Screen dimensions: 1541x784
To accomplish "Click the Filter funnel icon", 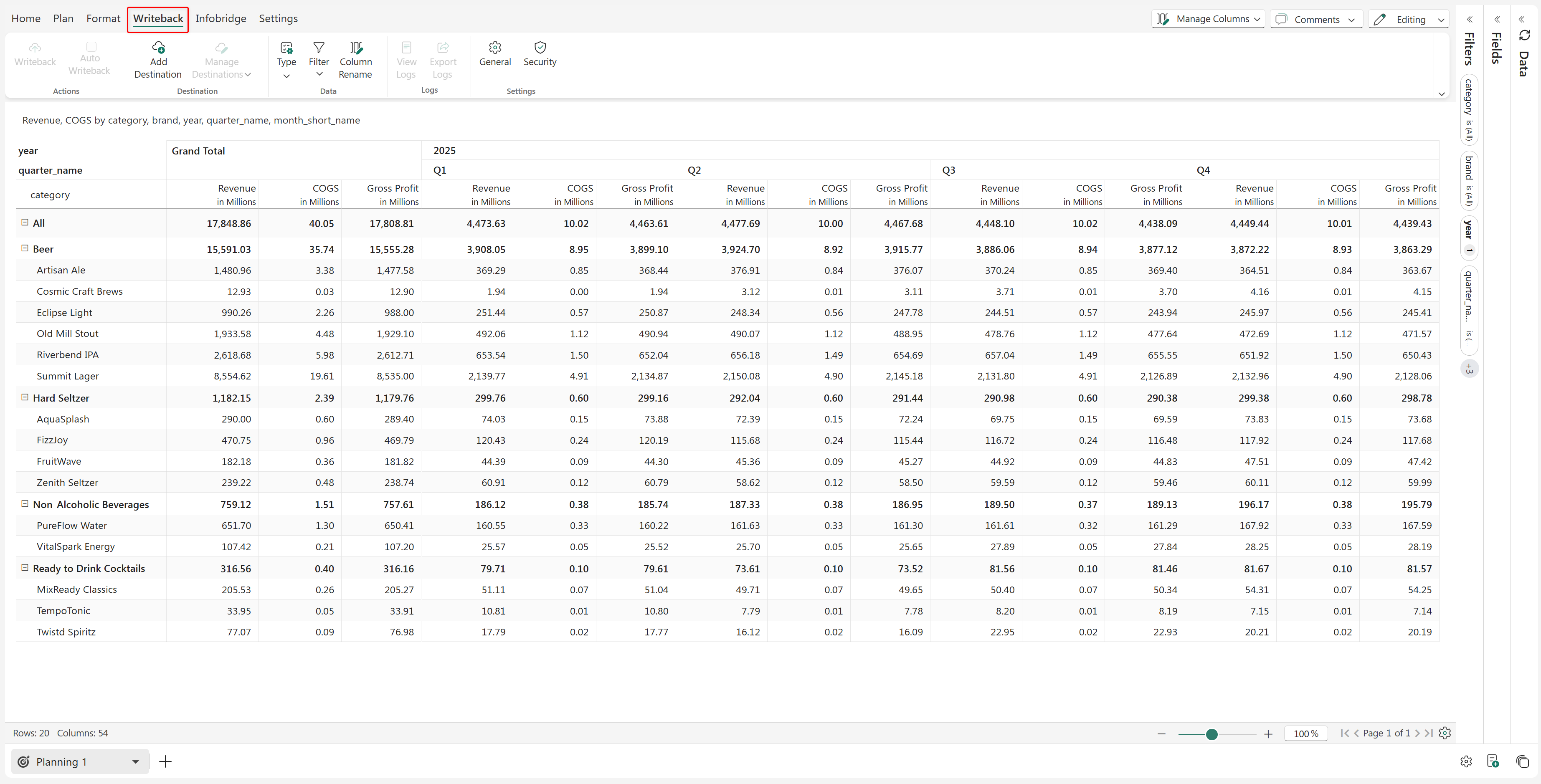I will click(319, 48).
